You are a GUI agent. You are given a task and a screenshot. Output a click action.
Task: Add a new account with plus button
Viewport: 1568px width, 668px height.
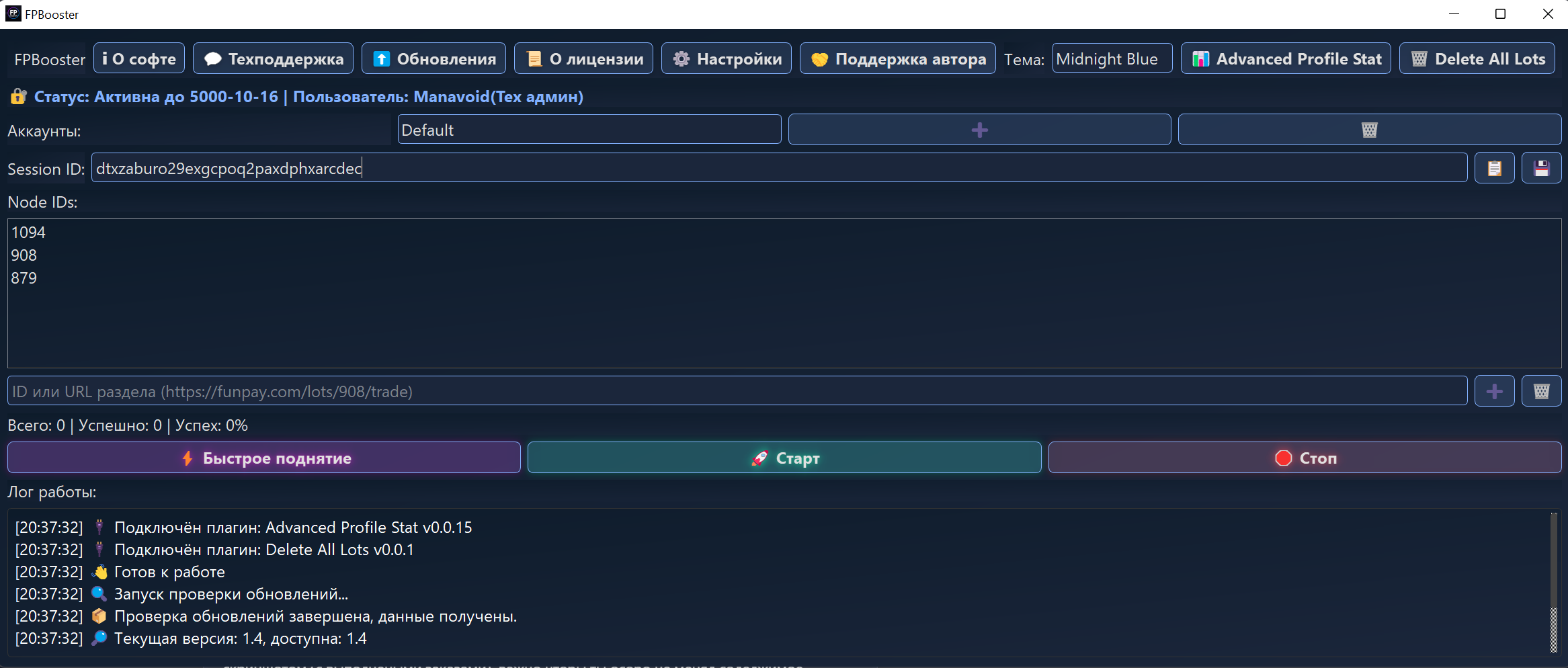(x=979, y=130)
